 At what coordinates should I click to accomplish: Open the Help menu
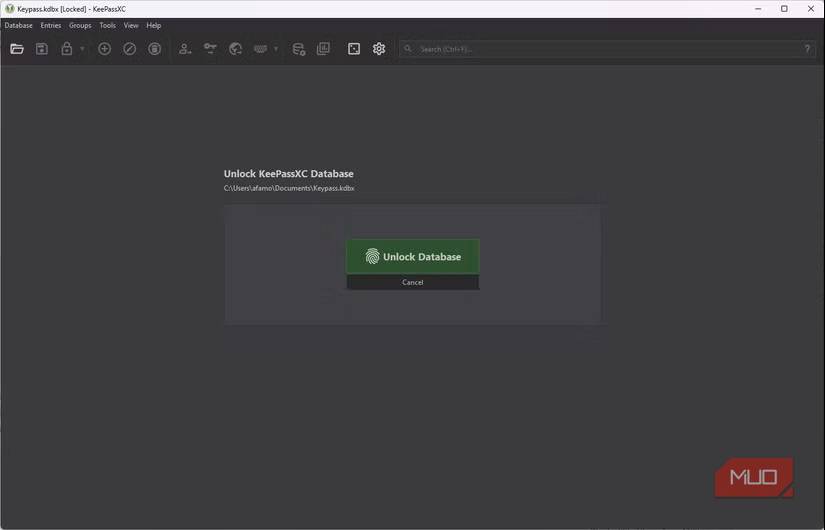(x=154, y=25)
